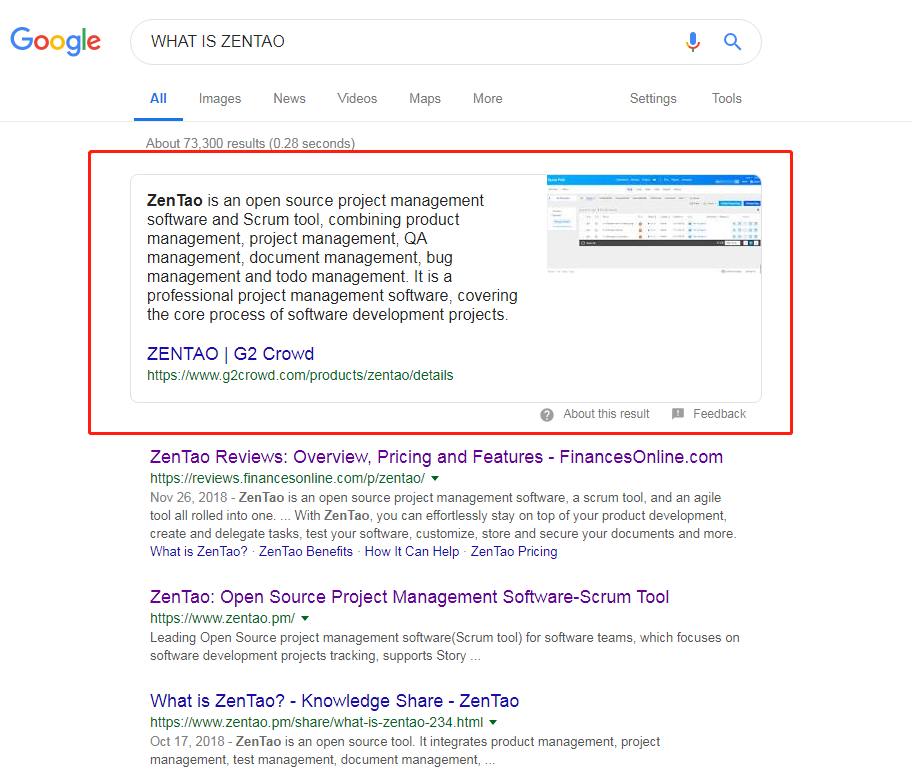The height and width of the screenshot is (776, 912).
Task: Switch to the Maps tab
Action: point(425,99)
